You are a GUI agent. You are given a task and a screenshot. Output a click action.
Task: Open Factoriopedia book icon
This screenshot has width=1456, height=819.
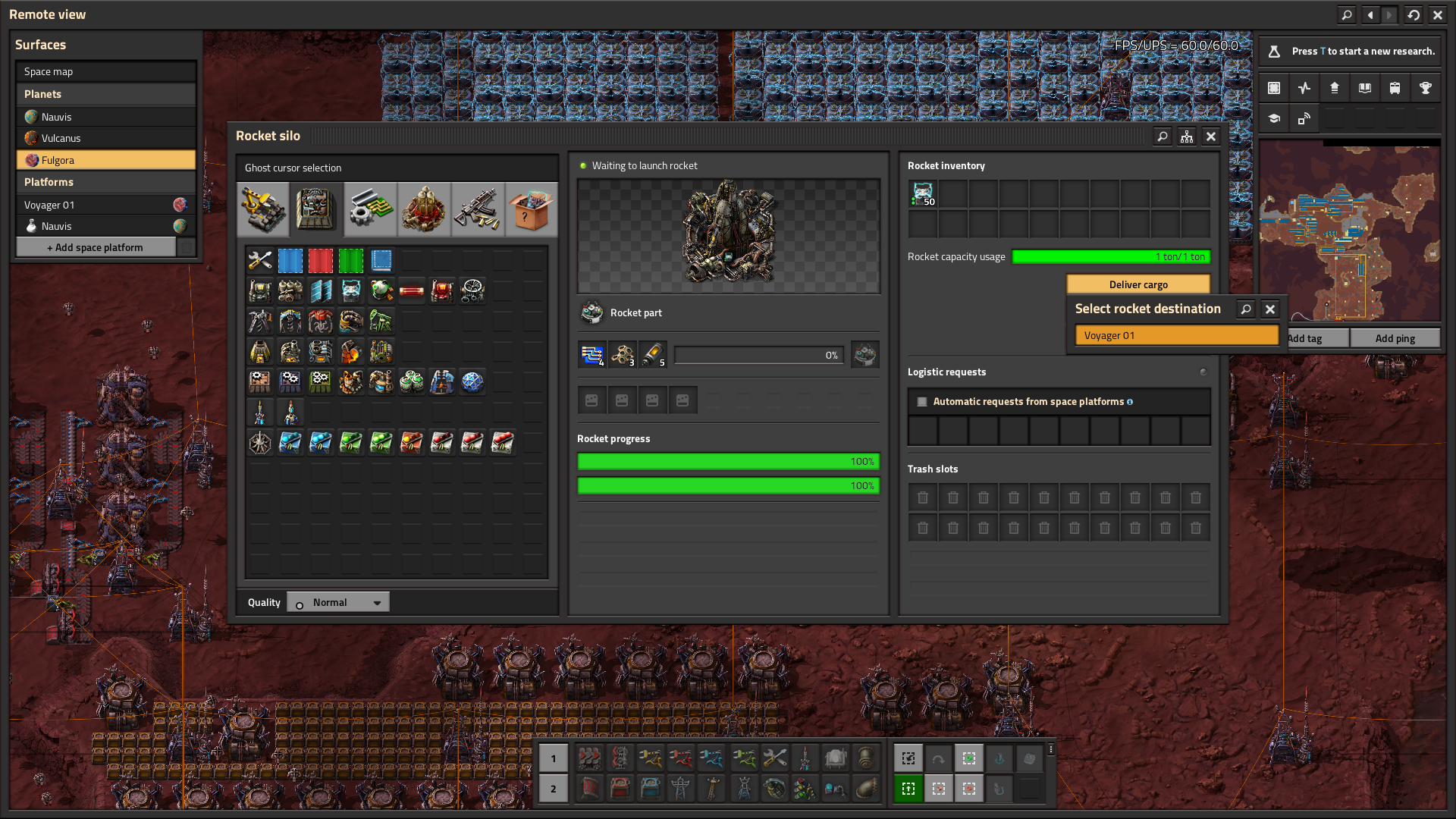(1364, 88)
